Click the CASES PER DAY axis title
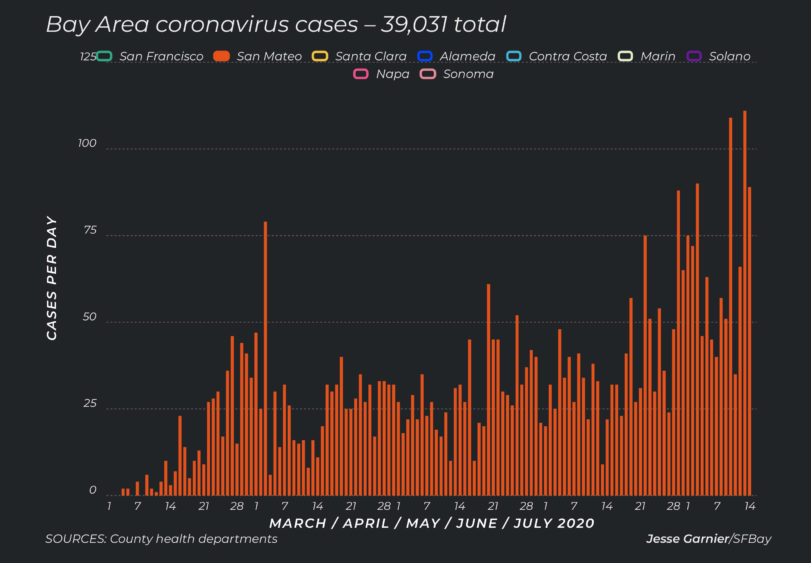 [x=52, y=278]
